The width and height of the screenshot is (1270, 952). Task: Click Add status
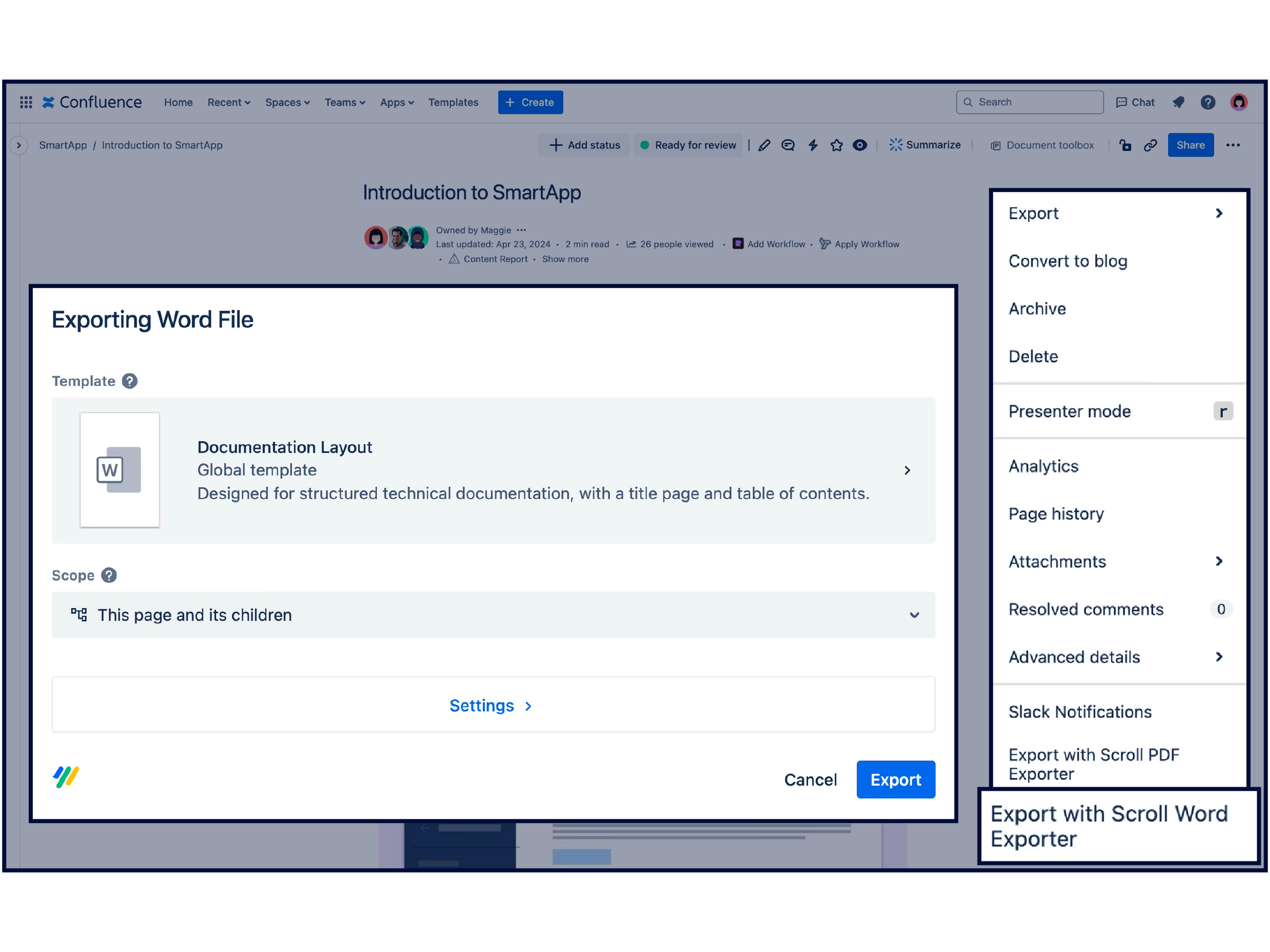tap(584, 145)
